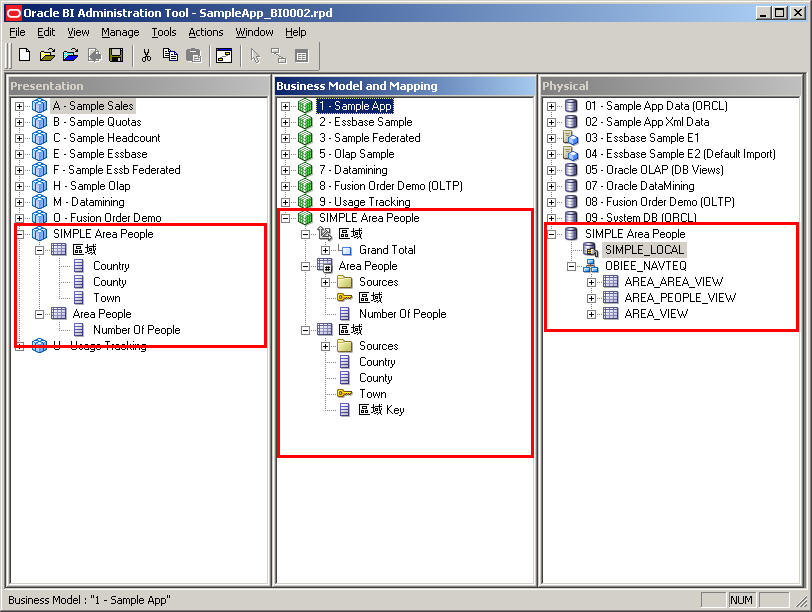
Task: Click the New repository toolbar icon
Action: coord(24,55)
